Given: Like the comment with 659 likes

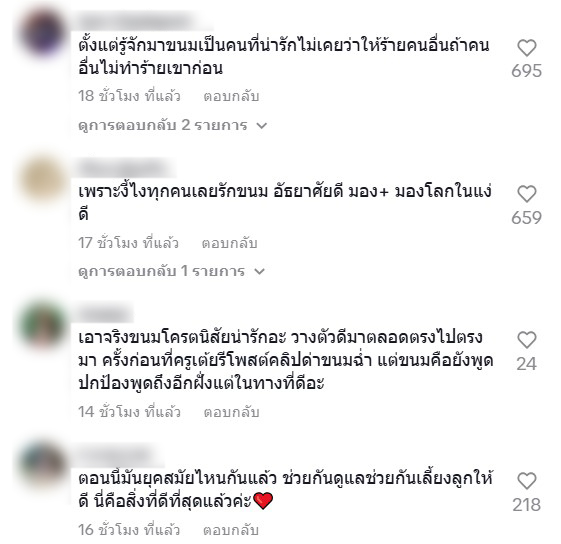Looking at the screenshot, I should pos(527,194).
